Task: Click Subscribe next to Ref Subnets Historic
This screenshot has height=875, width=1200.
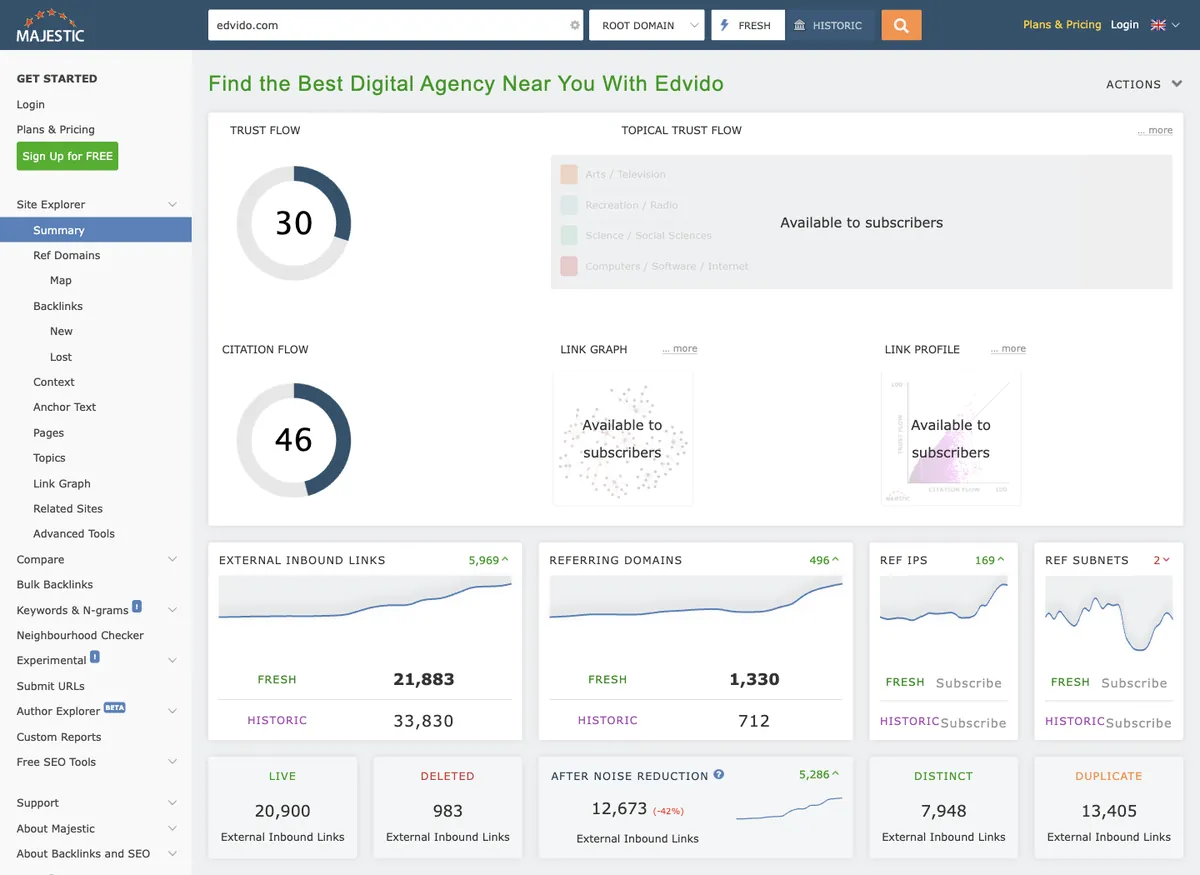Action: 1138,723
